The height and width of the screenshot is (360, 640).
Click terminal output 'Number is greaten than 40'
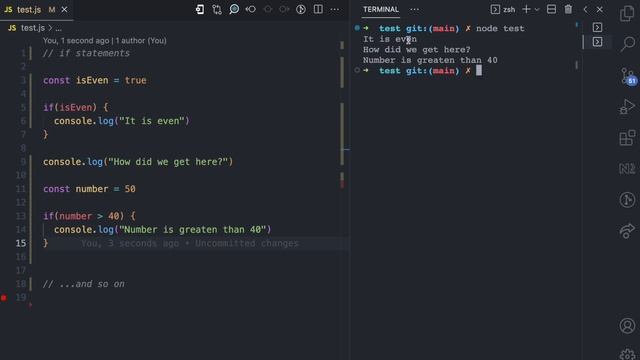click(x=430, y=60)
